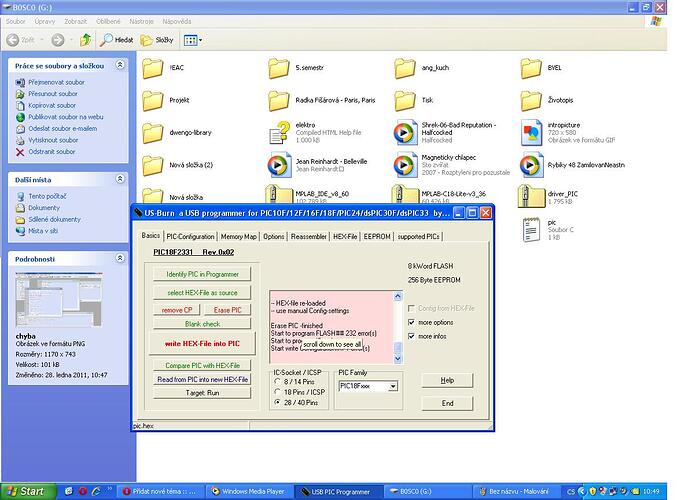Click Identify PIC in Programmer button
This screenshot has width=677, height=500.
202,274
